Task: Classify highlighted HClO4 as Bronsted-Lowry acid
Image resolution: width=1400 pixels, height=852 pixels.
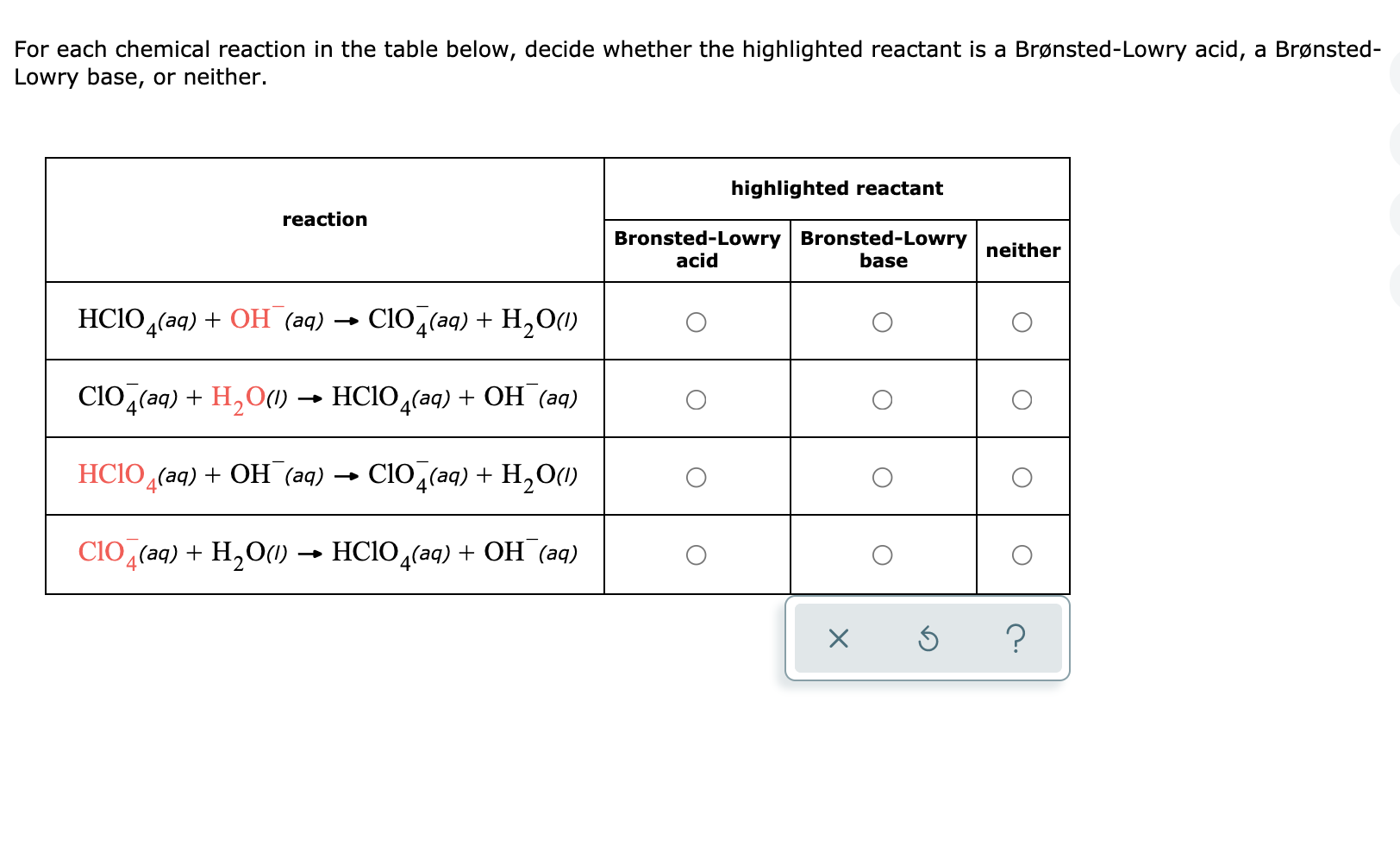Action: tap(697, 478)
